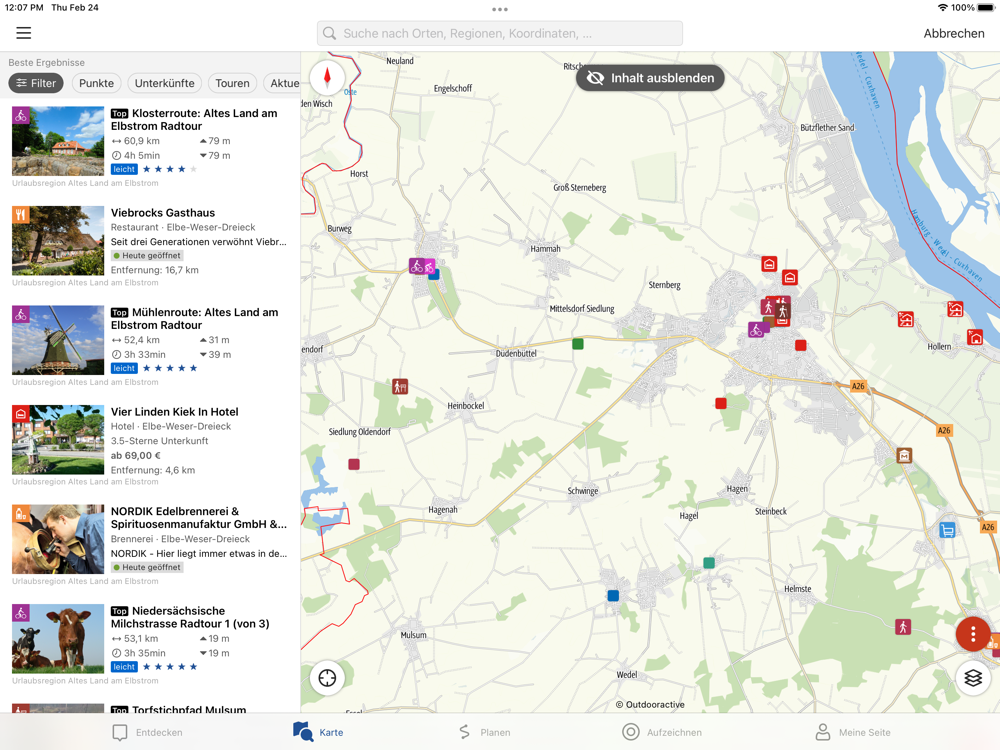This screenshot has height=750, width=1000.
Task: Tap the shopping cart marker near A26
Action: 947,530
